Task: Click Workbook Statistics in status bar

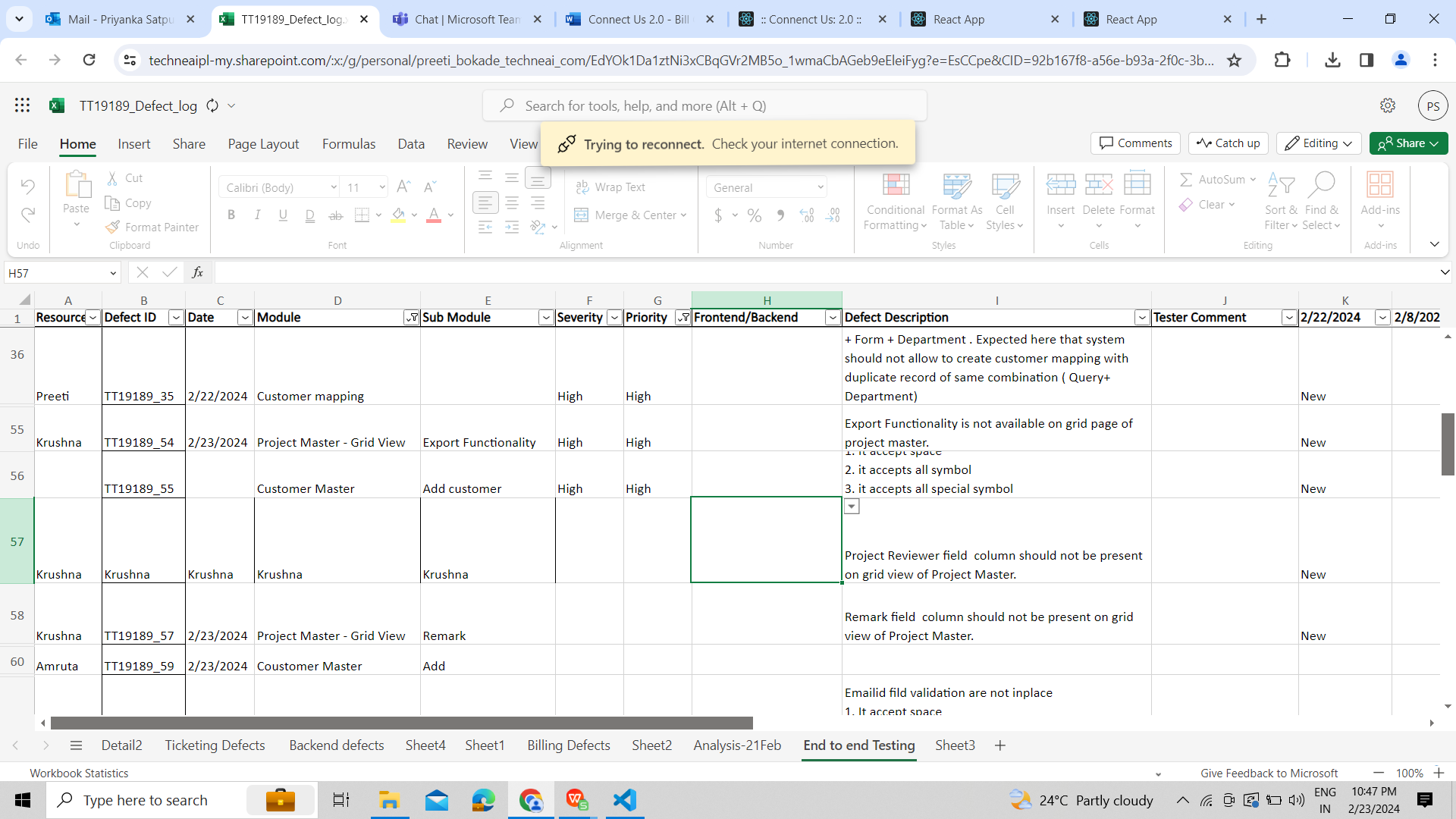Action: click(x=79, y=773)
